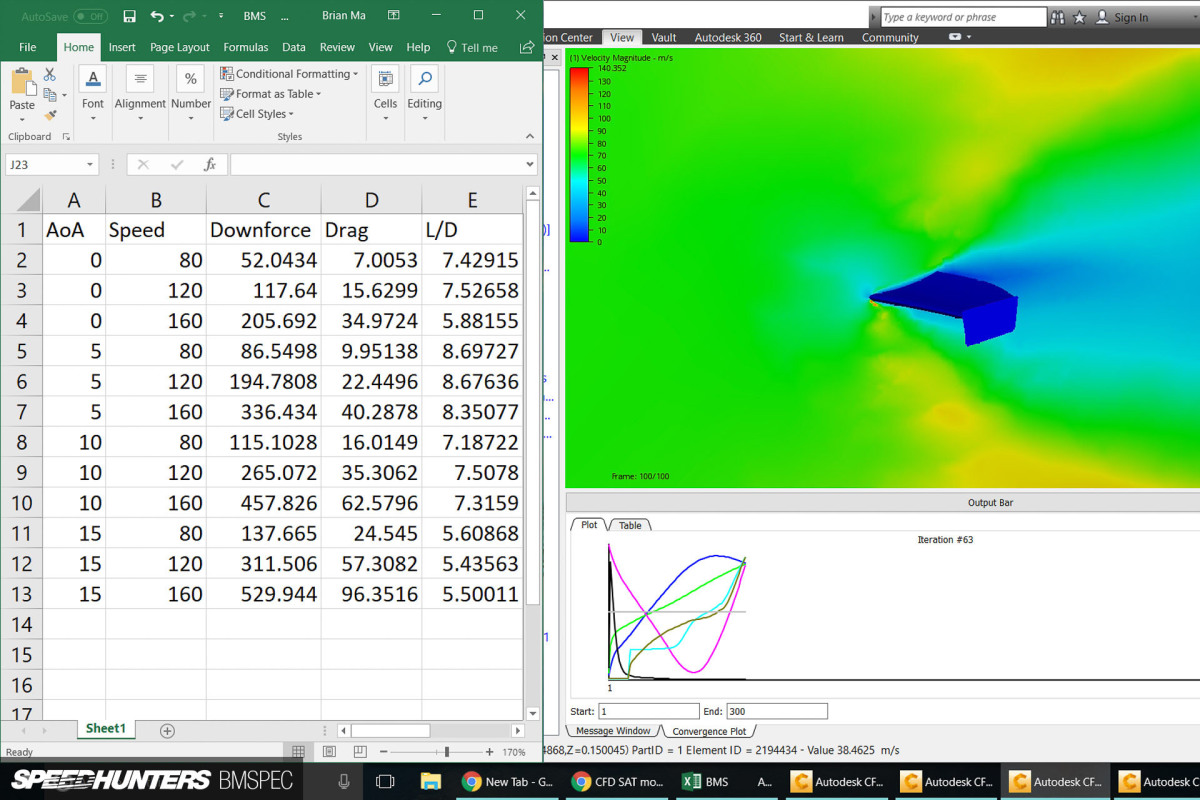Switch to the Table tab in Output Bar

coord(630,525)
